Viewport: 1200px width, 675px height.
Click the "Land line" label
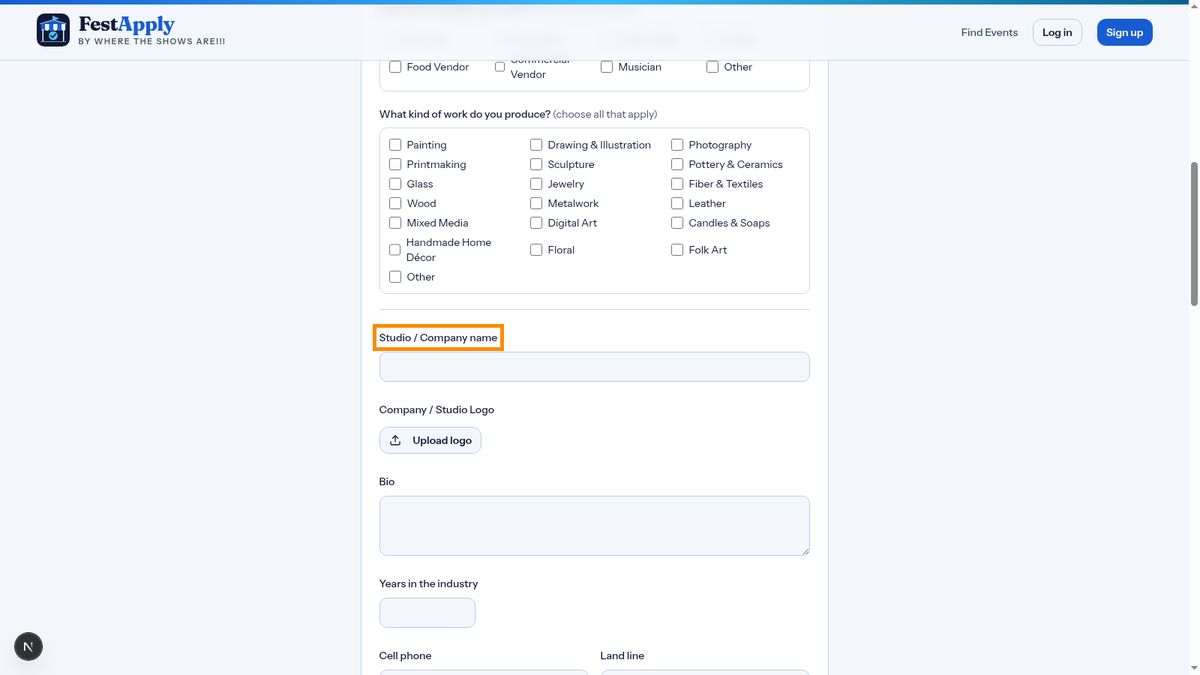(622, 656)
